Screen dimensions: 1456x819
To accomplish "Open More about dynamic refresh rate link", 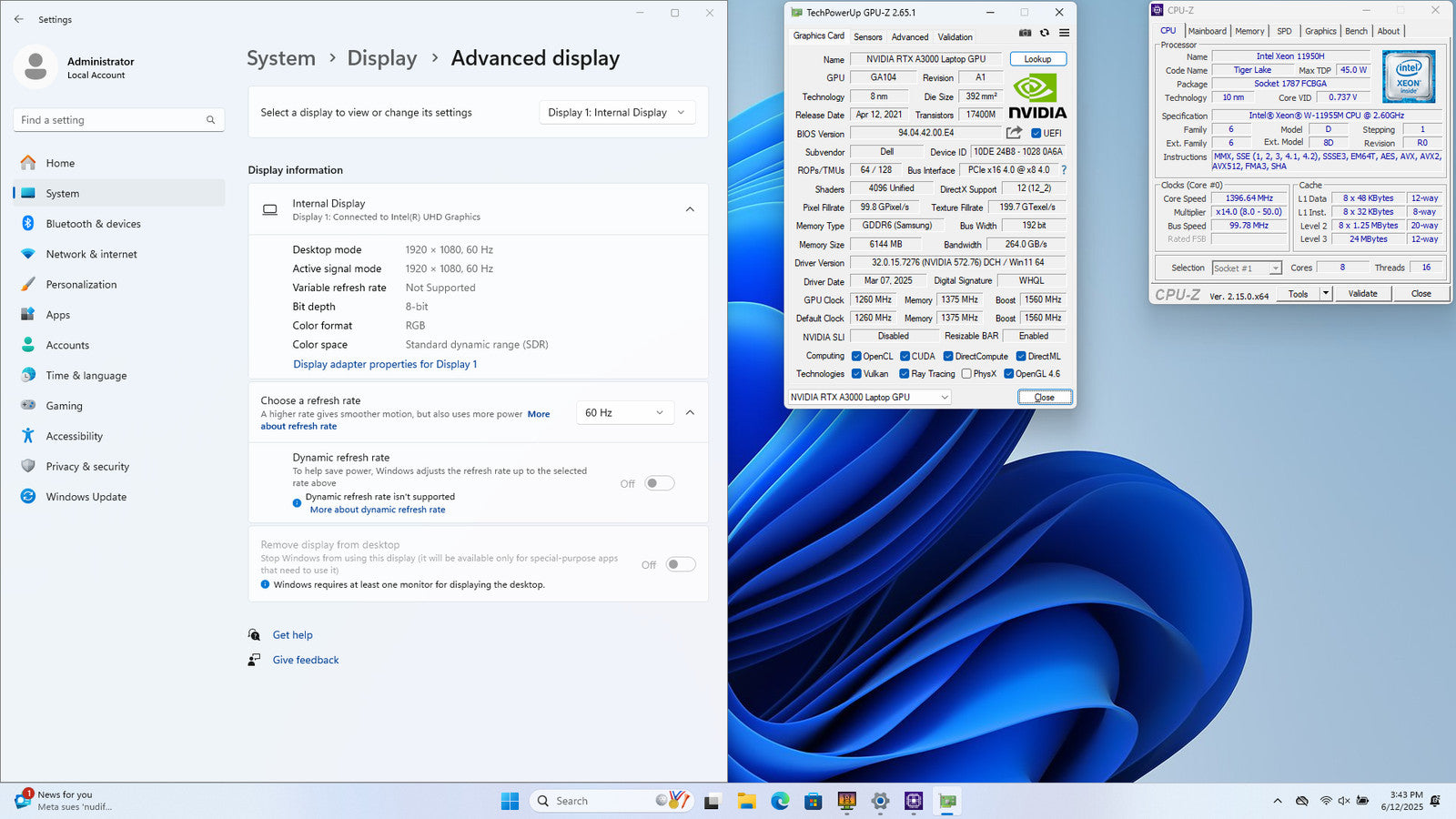I will click(x=378, y=510).
